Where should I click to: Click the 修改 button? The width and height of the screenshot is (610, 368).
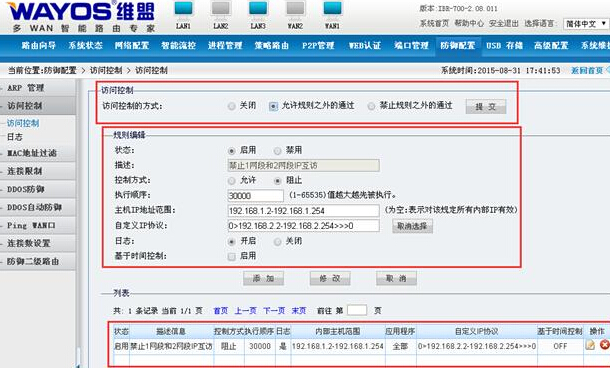pos(330,279)
